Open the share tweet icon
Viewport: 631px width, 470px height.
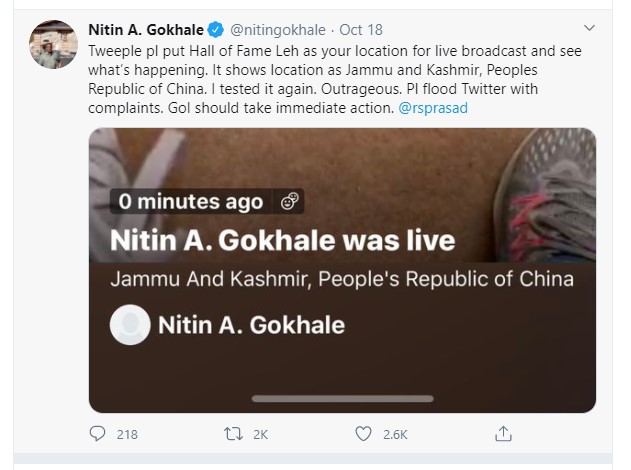503,434
